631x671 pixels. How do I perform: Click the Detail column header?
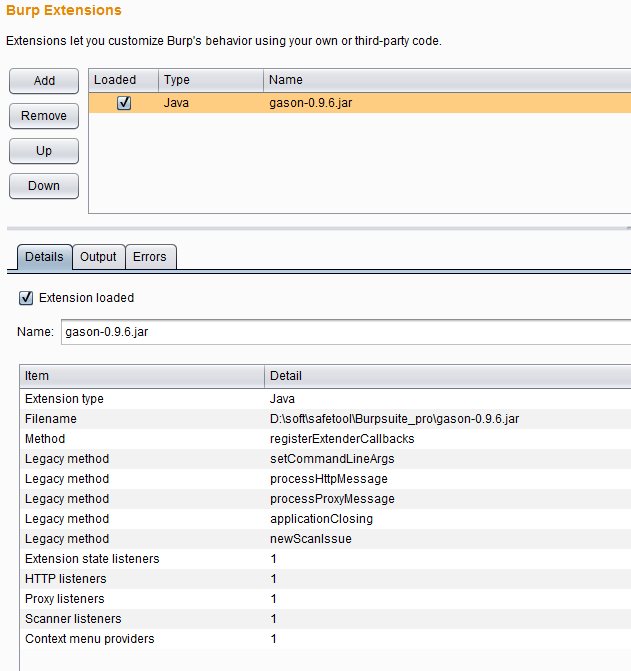(448, 376)
